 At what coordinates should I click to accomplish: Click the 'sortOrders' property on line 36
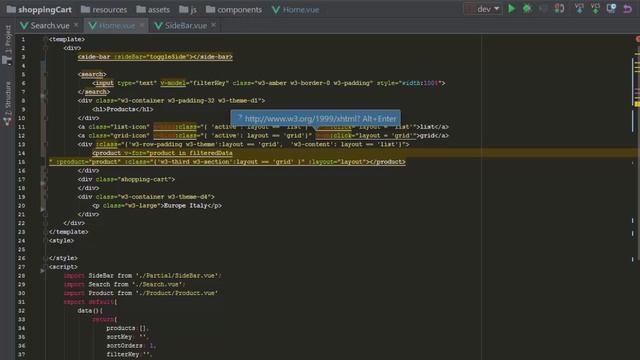(124, 346)
